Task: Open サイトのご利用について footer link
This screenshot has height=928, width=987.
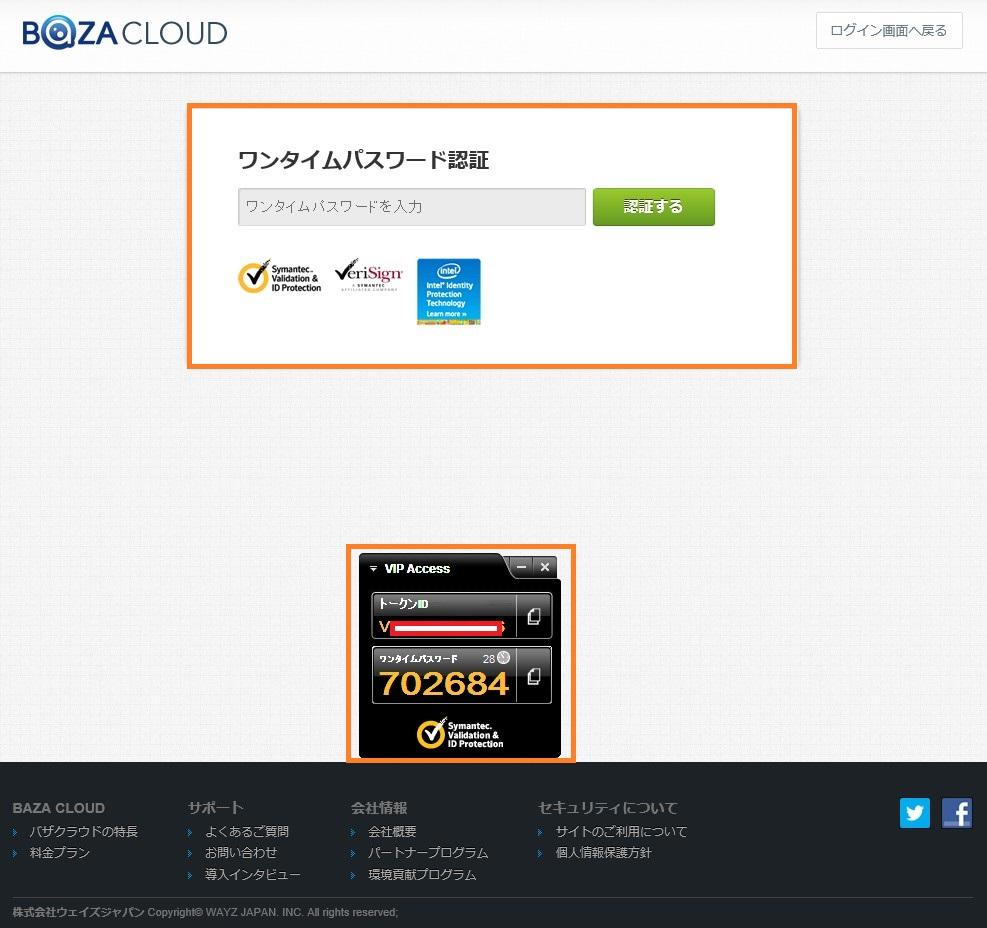Action: pyautogui.click(x=621, y=831)
